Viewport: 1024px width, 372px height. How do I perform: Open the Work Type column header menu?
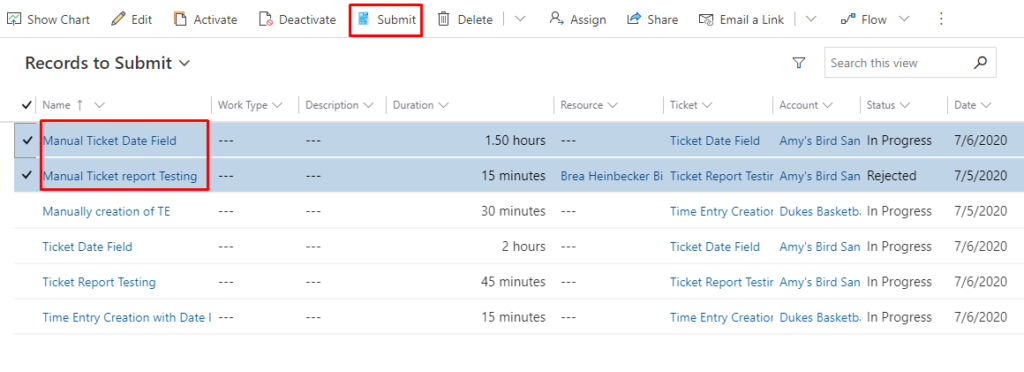coord(250,105)
